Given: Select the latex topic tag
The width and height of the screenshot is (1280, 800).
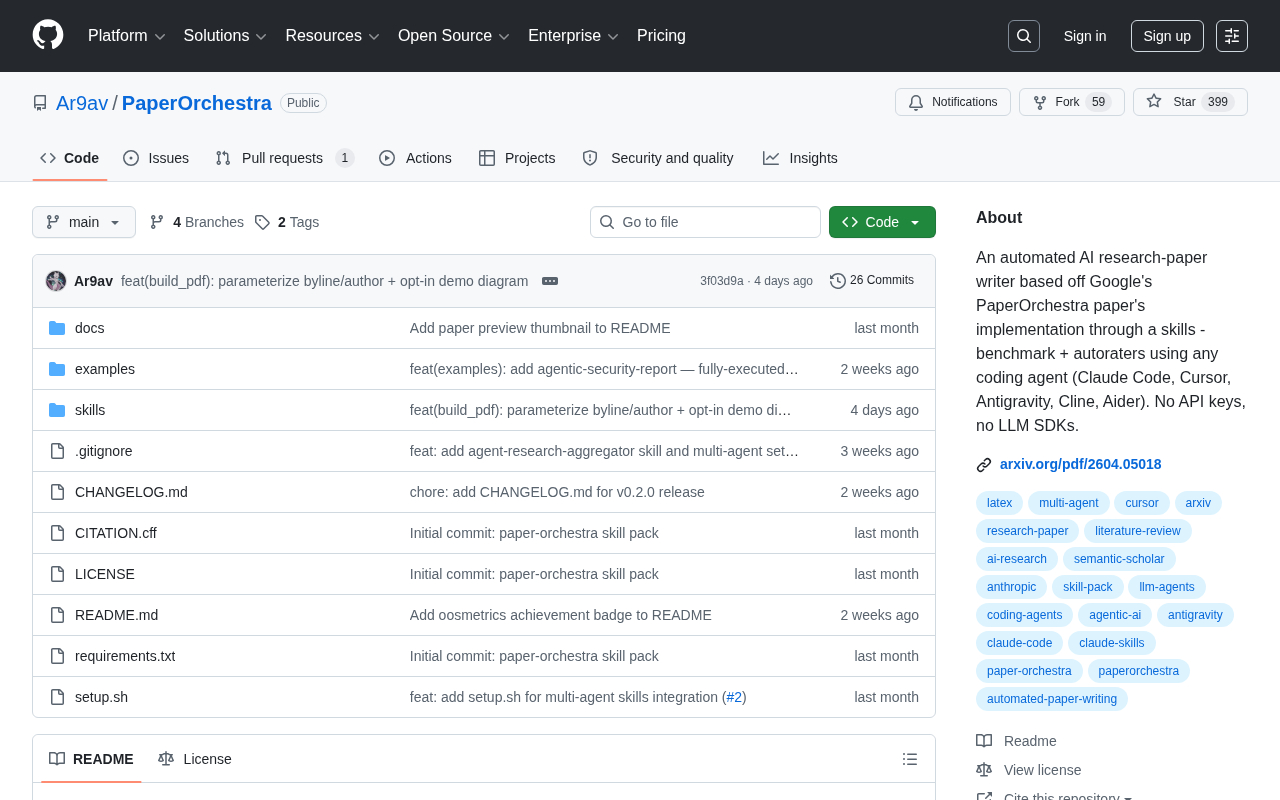Looking at the screenshot, I should 999,503.
